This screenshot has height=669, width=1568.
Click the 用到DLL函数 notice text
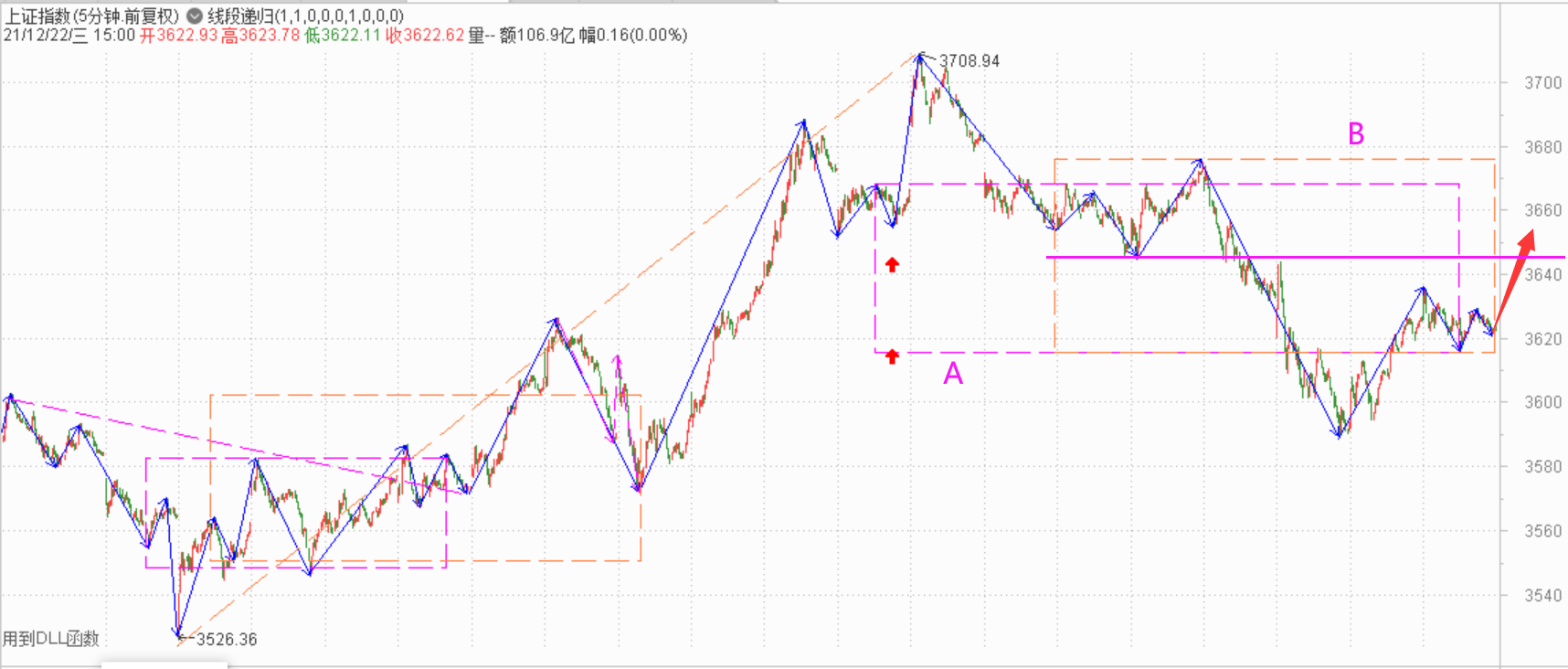click(51, 639)
